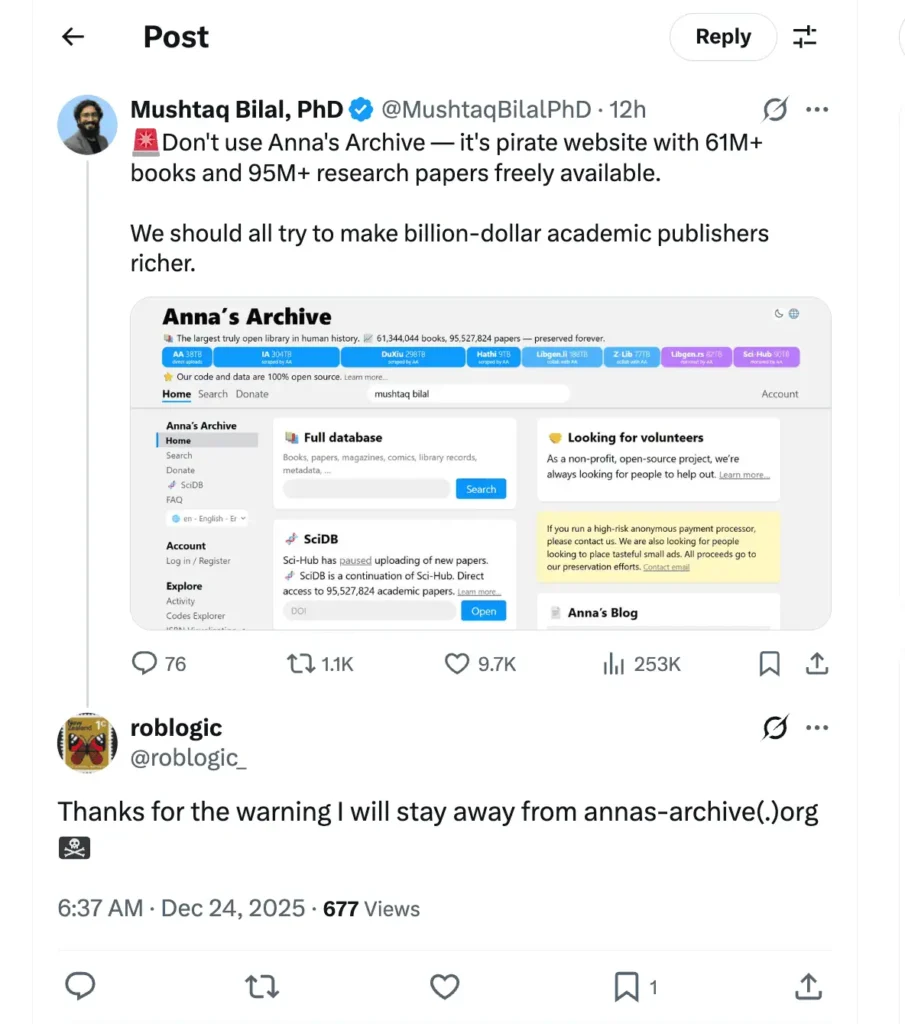The height and width of the screenshot is (1024, 905).
Task: Open repost menu on roblogic's reply
Action: coord(262,987)
